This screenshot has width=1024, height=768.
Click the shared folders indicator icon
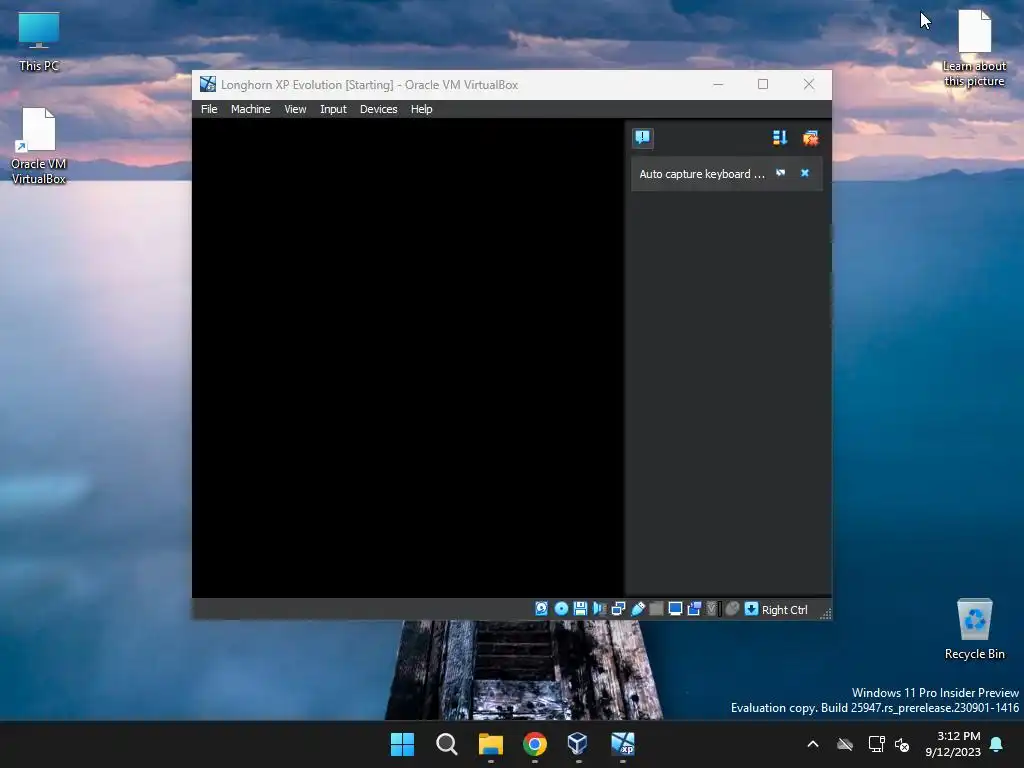point(656,609)
